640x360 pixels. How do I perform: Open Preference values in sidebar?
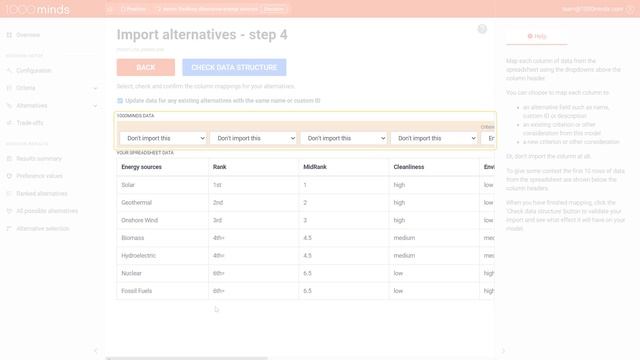coord(39,176)
